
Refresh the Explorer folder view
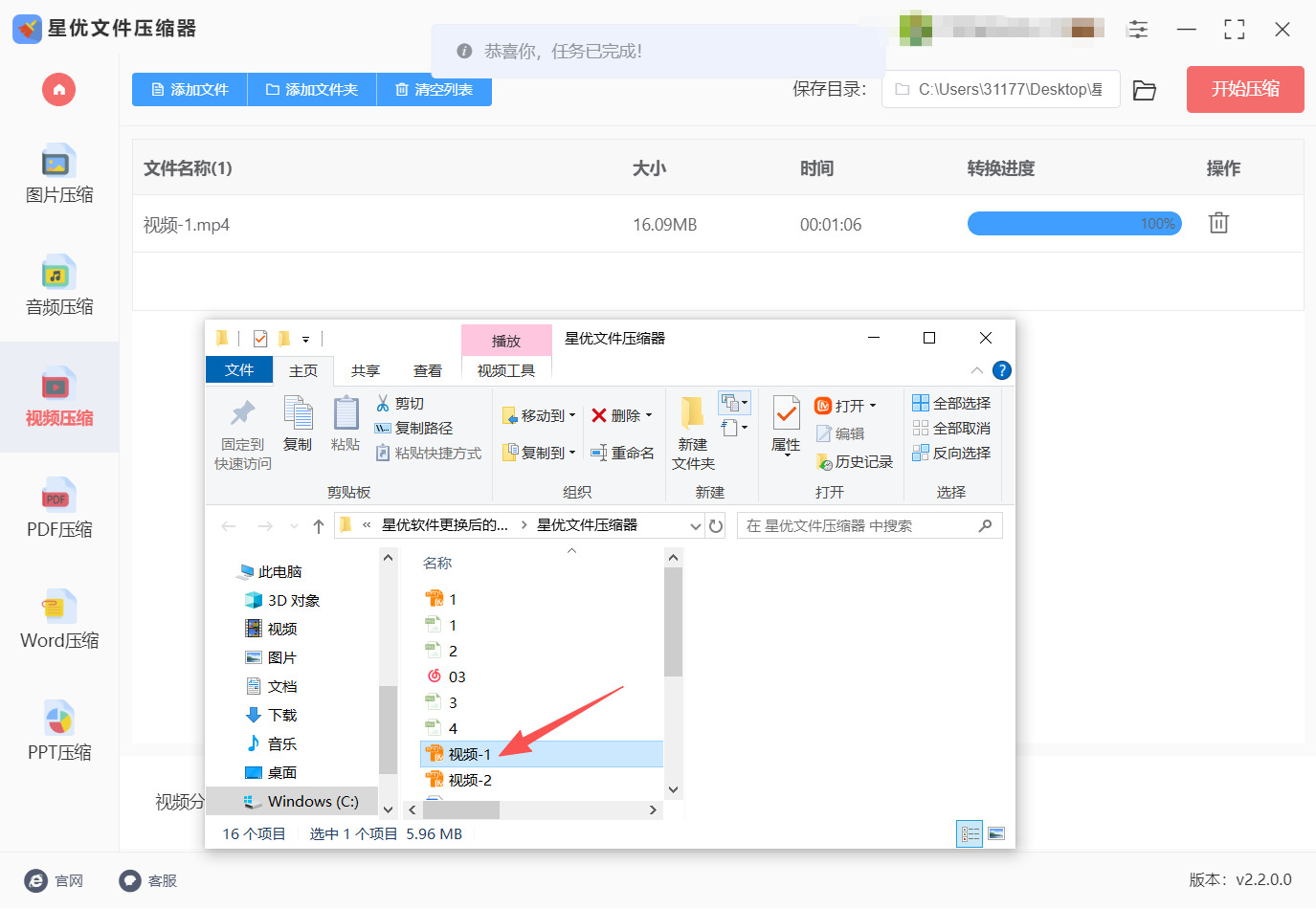point(717,526)
